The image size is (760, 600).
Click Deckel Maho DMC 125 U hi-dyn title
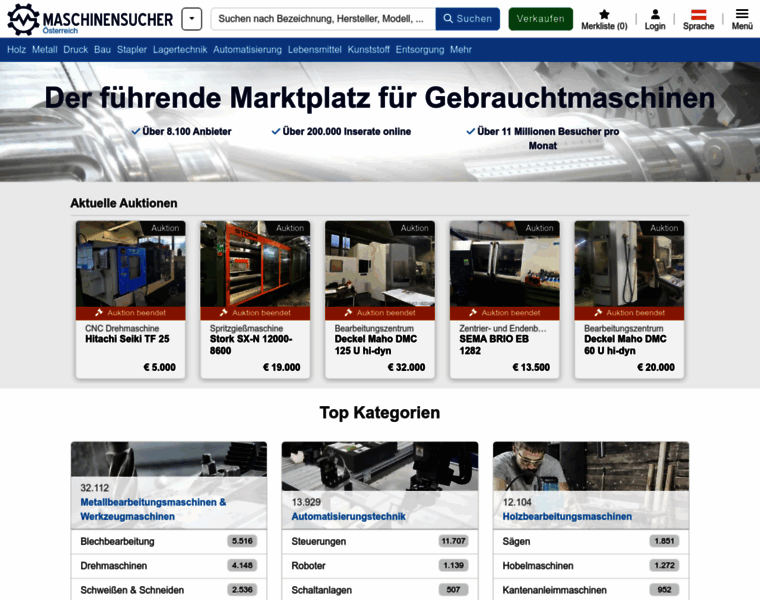point(376,345)
